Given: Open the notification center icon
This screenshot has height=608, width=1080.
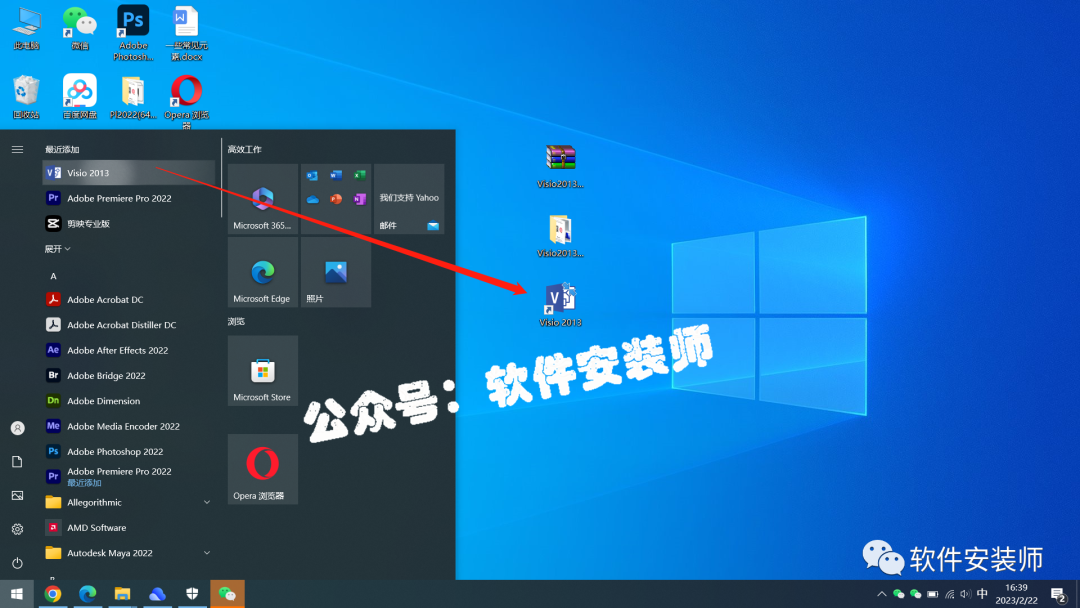Looking at the screenshot, I should click(1059, 594).
